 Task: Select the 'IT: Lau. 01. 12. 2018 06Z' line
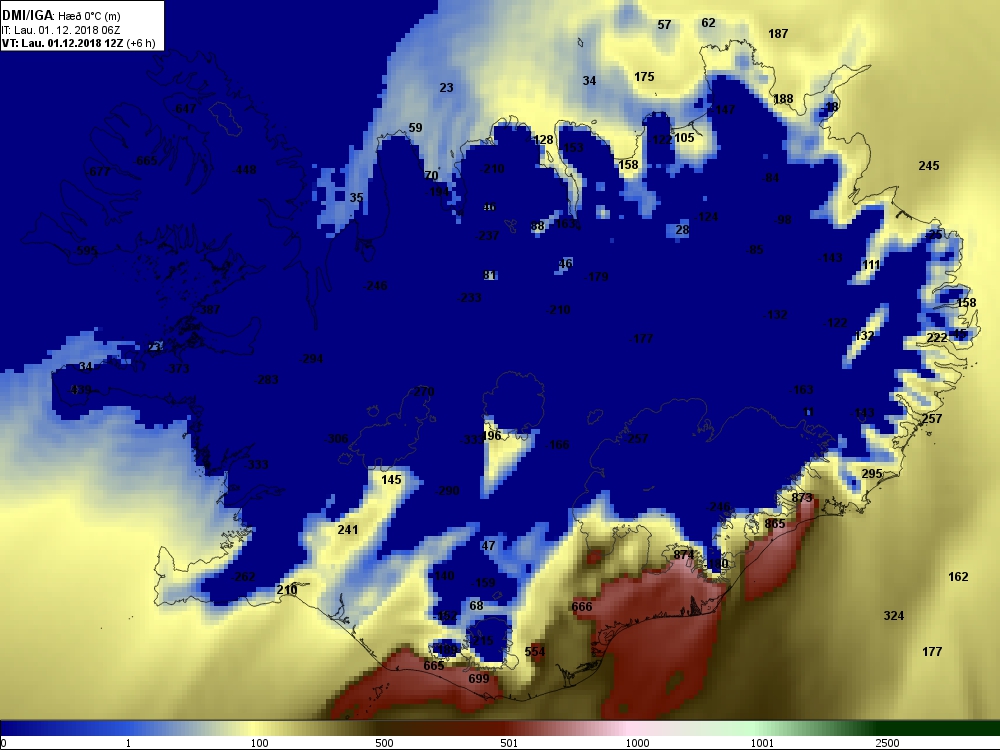point(60,30)
